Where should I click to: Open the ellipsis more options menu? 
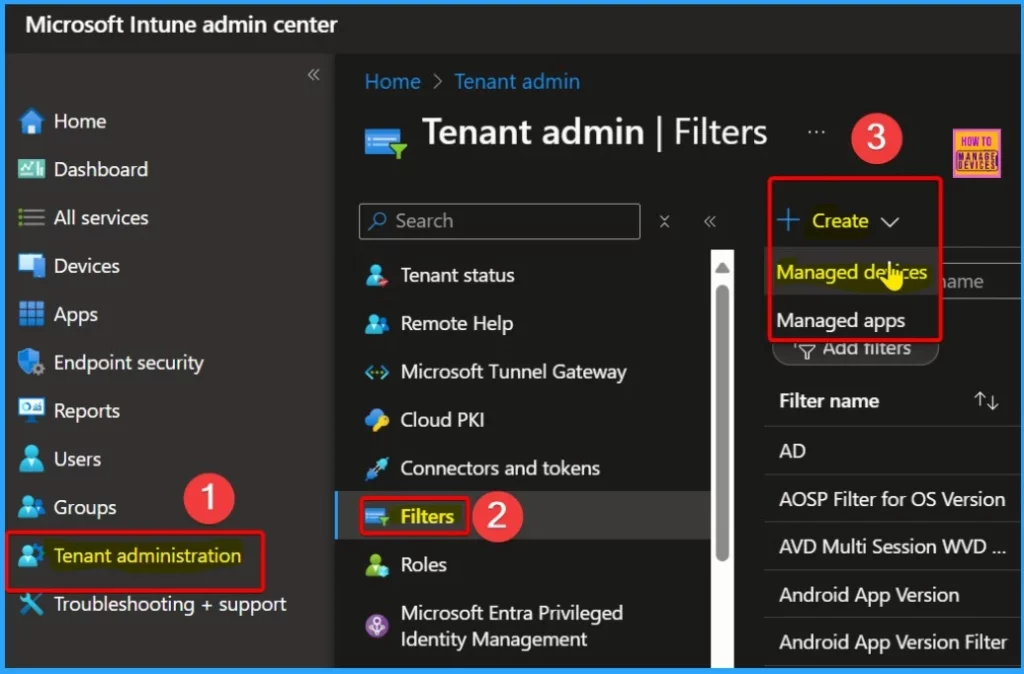pos(816,132)
